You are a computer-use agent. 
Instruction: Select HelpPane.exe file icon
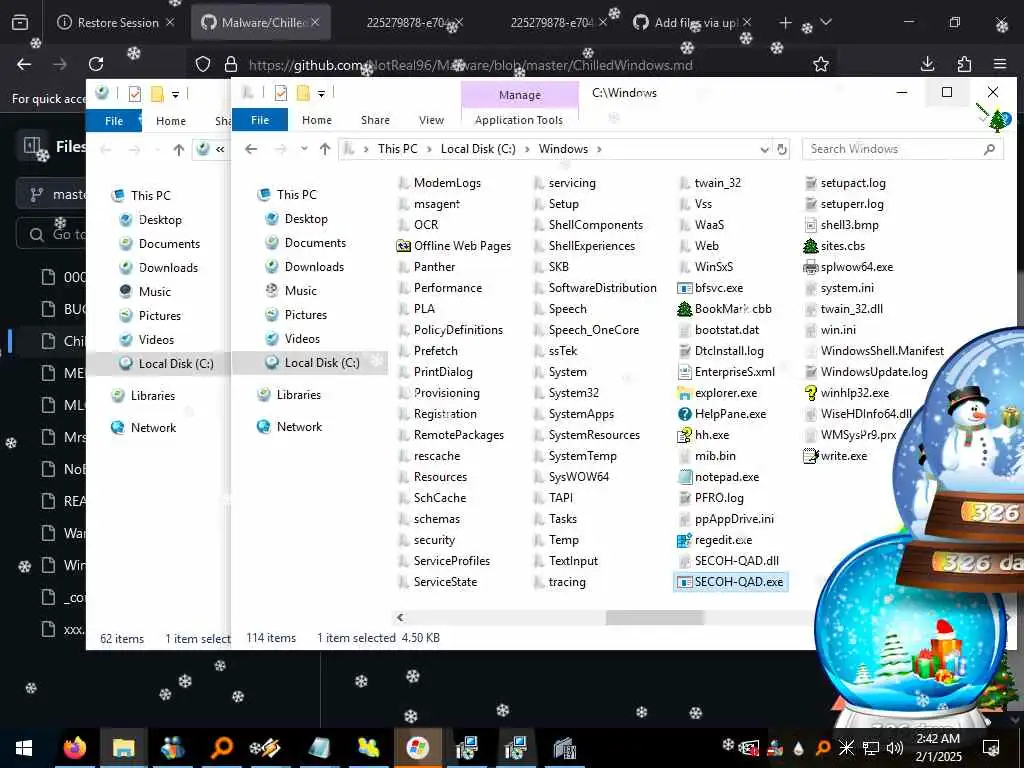684,414
